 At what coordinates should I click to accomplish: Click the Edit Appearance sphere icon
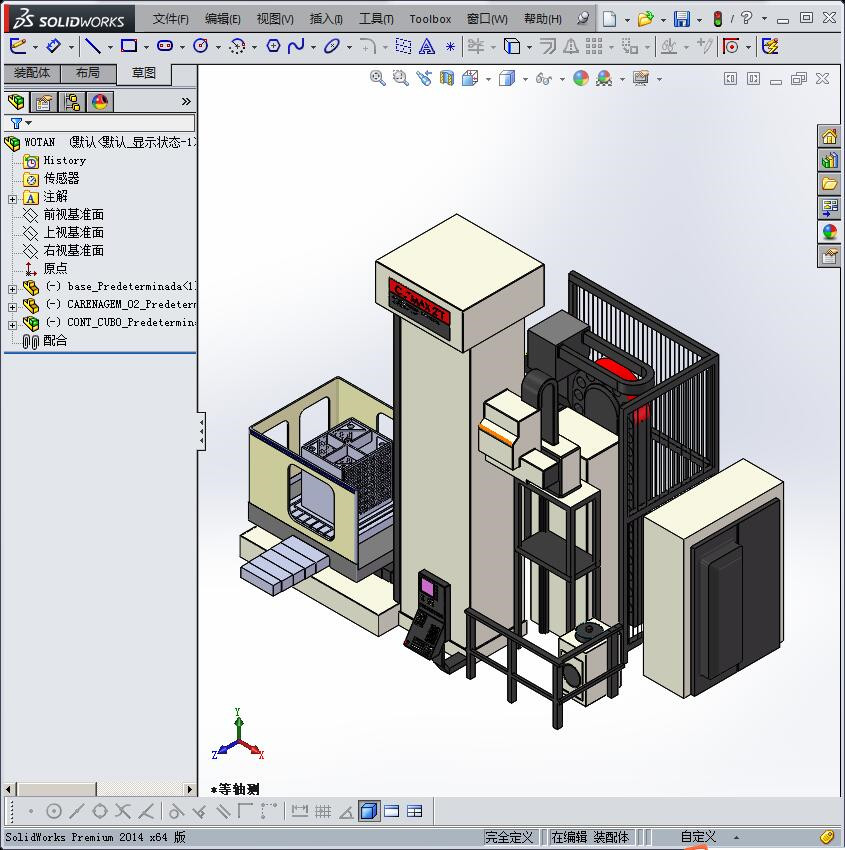[x=581, y=79]
